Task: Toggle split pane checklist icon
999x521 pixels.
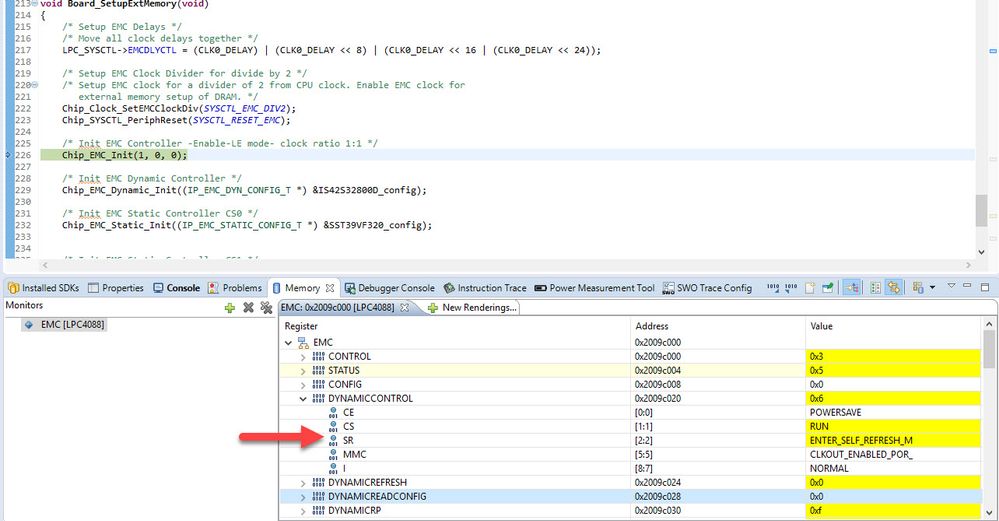Action: (x=875, y=288)
